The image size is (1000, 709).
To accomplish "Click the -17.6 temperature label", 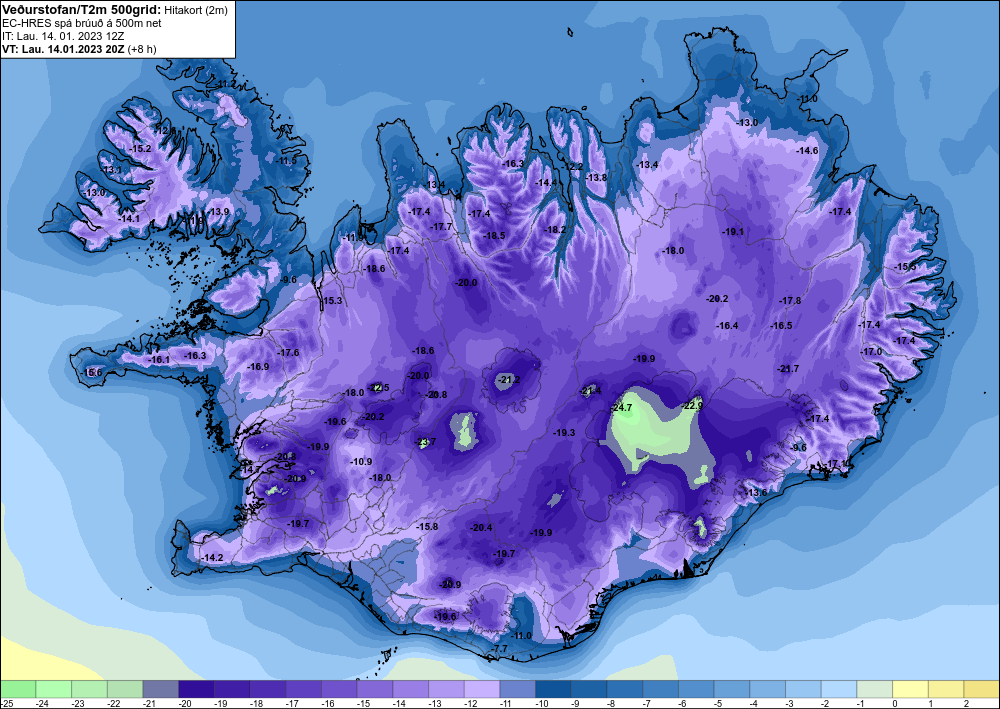I will point(288,353).
